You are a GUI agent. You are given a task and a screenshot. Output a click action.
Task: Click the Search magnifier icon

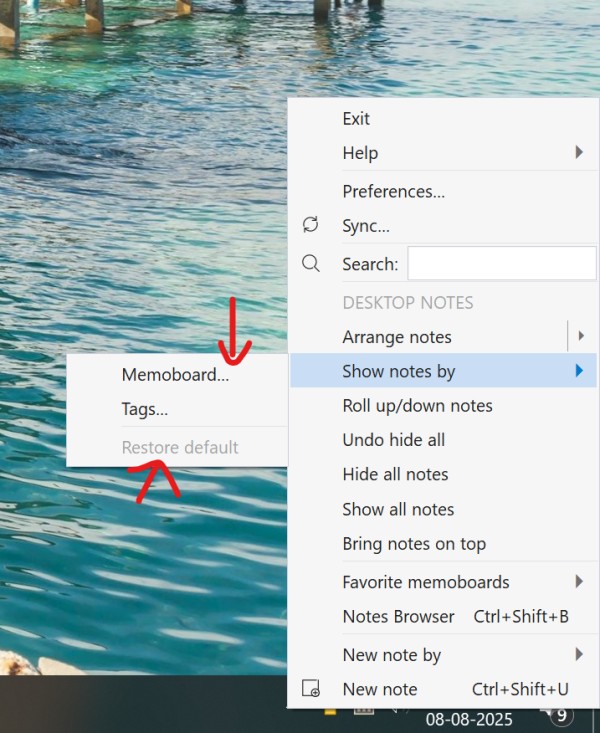[x=311, y=263]
